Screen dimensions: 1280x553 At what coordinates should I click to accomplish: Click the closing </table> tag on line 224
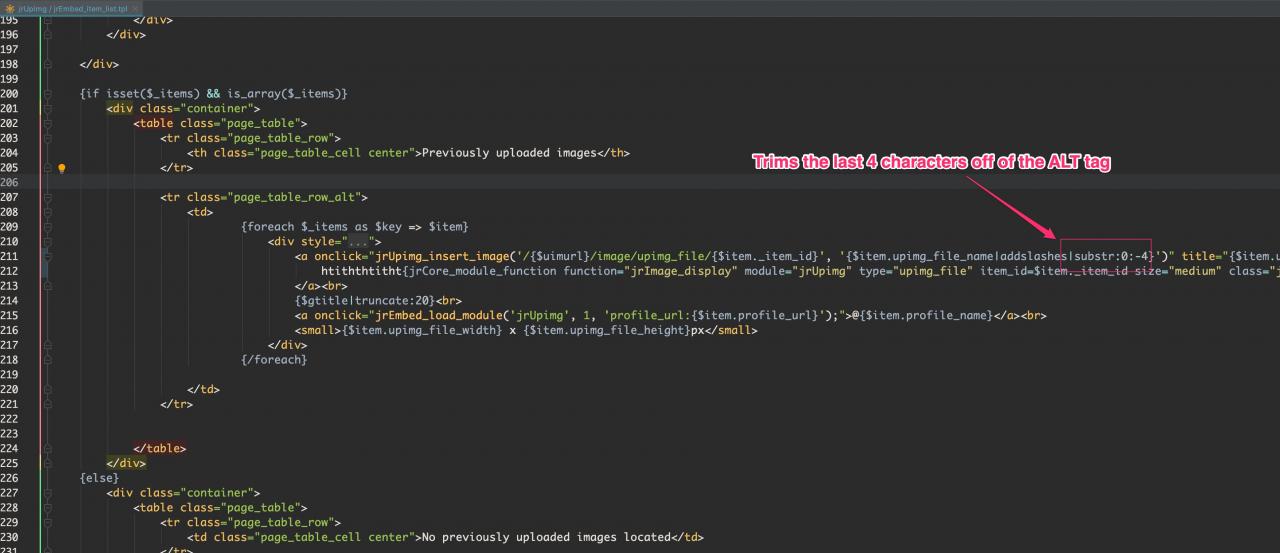[x=160, y=449]
